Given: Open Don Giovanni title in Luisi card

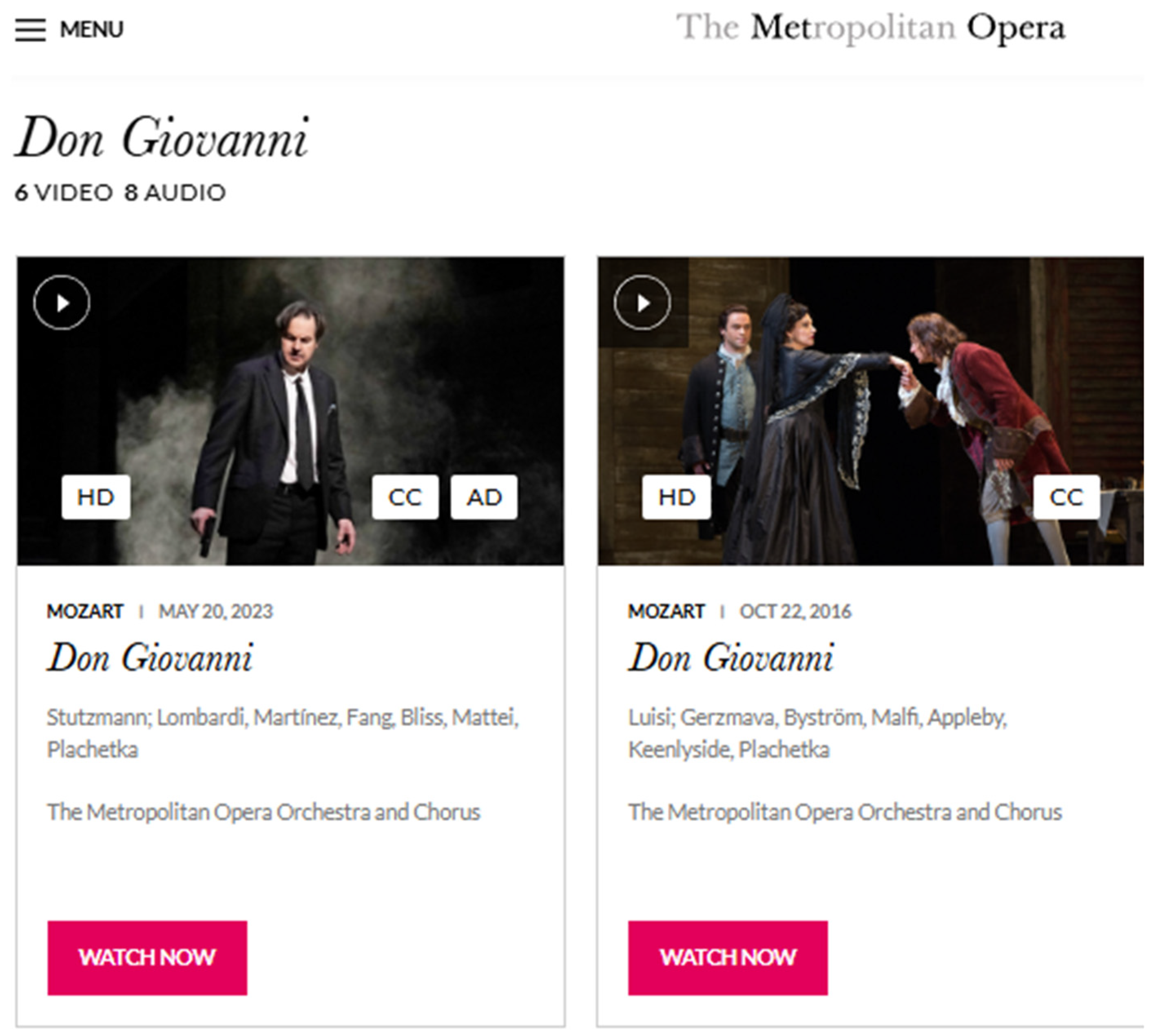Looking at the screenshot, I should tap(731, 658).
